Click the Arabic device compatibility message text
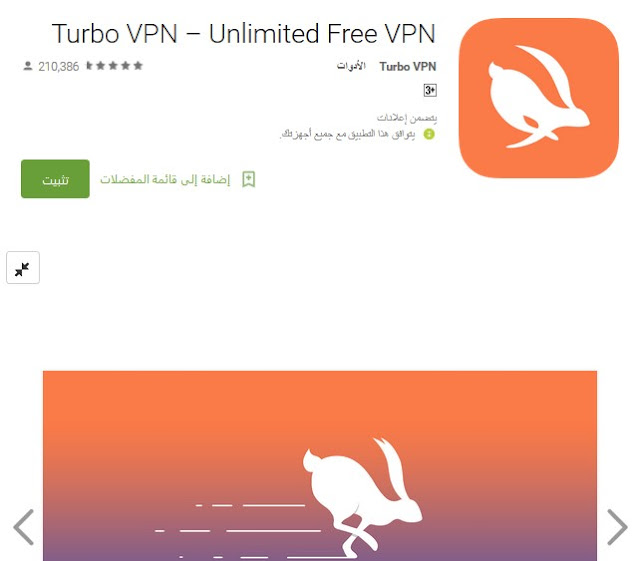 [347, 134]
